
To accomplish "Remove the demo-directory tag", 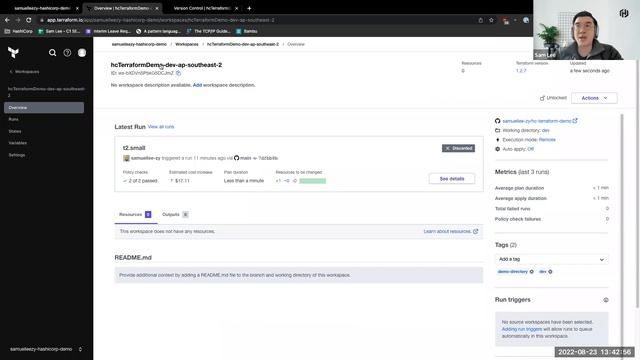I will tap(531, 271).
